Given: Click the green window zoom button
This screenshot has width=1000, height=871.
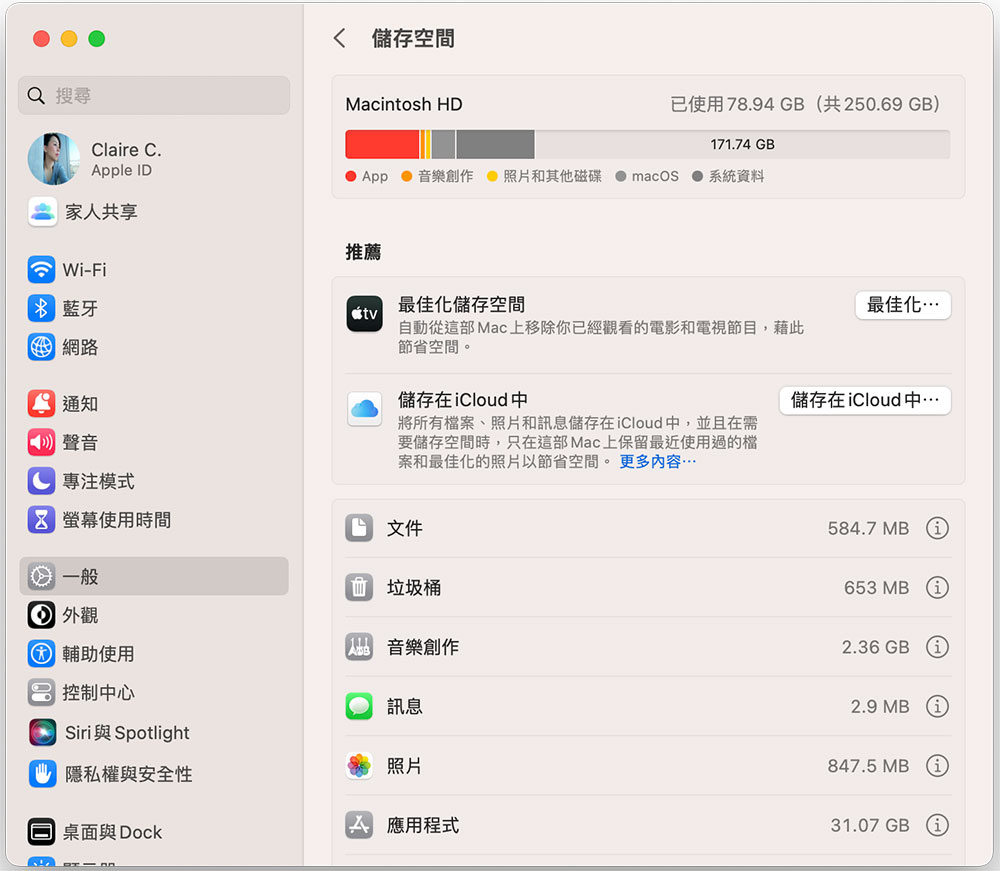Looking at the screenshot, I should tap(97, 39).
